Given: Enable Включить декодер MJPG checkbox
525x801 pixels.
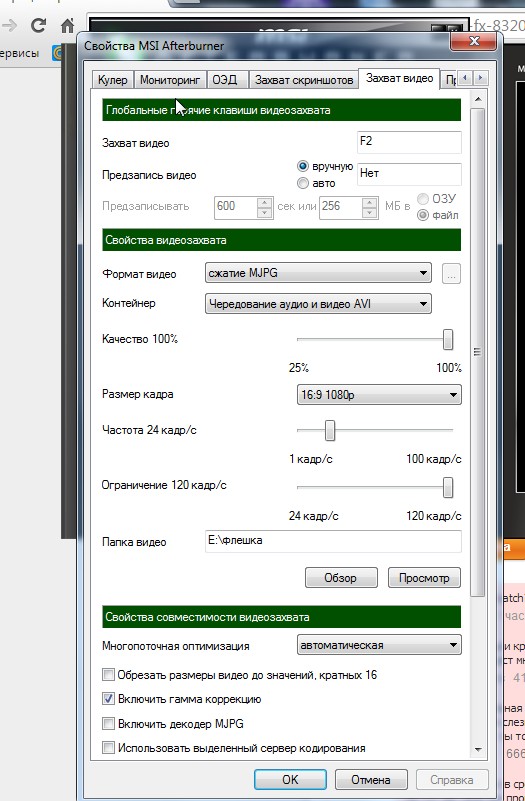Looking at the screenshot, I should coord(108,723).
